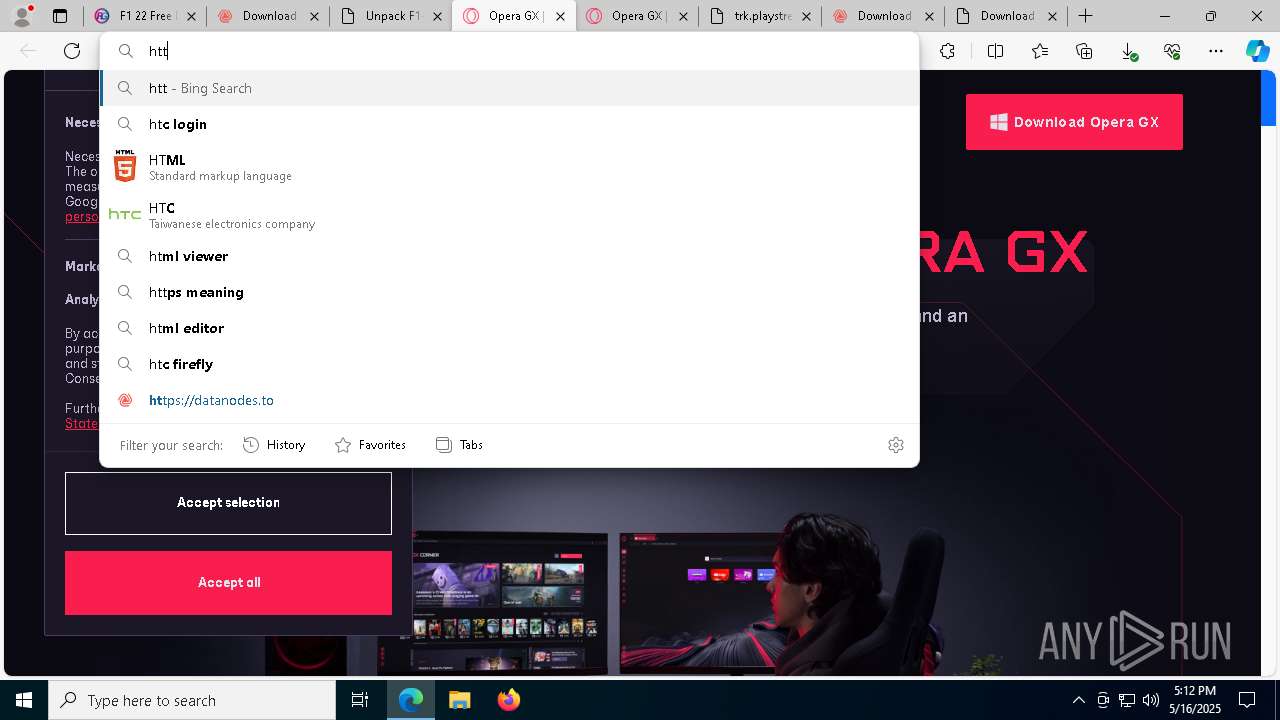Click the datanodes favicon in suggestions
This screenshot has width=1280, height=720.
pos(125,400)
